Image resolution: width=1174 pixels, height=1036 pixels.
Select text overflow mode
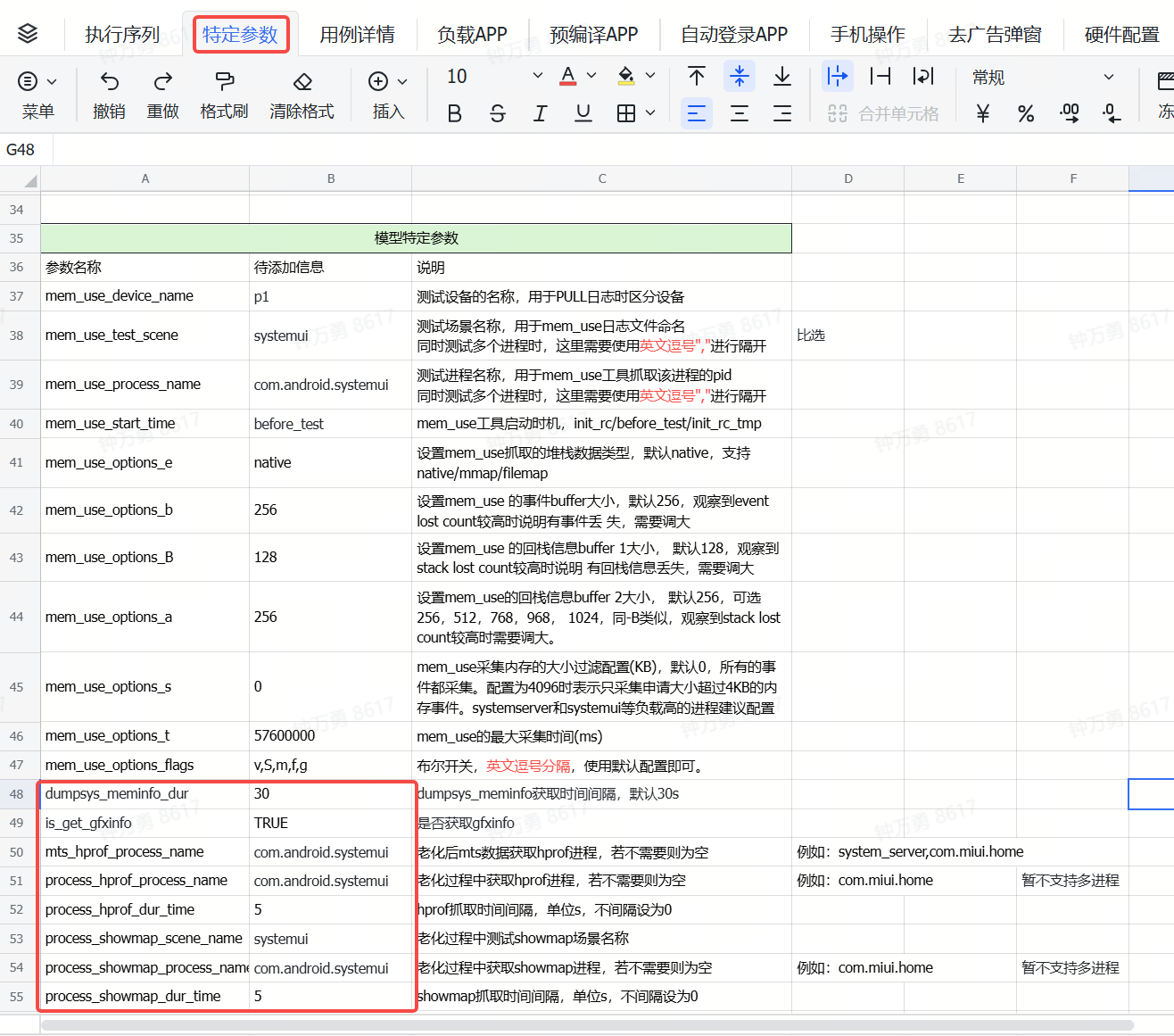[837, 76]
